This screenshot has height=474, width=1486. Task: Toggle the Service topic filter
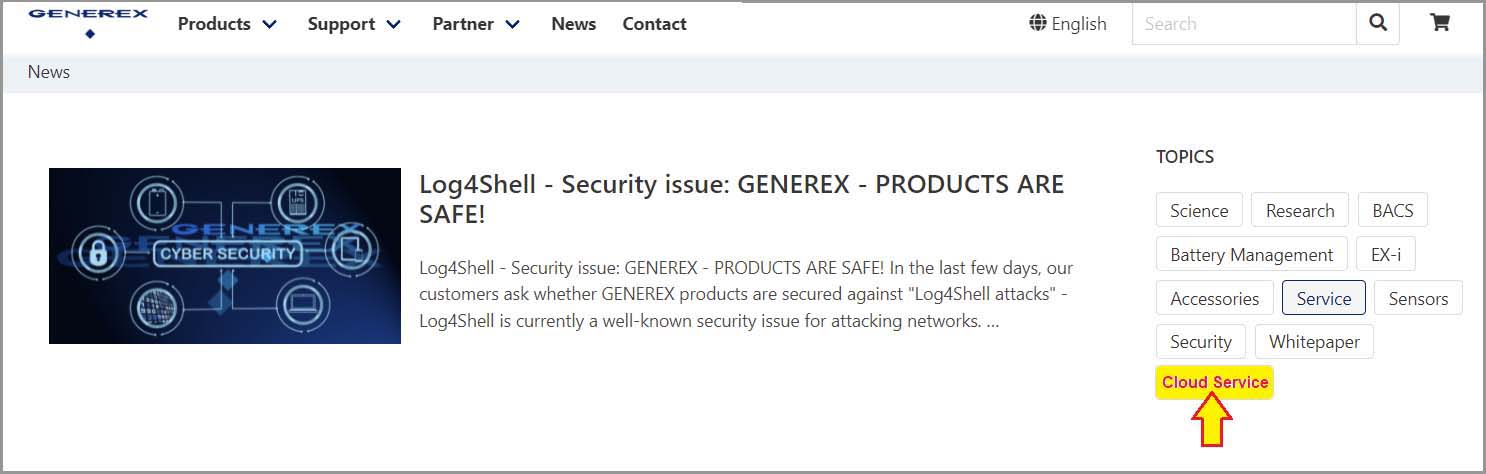tap(1323, 298)
